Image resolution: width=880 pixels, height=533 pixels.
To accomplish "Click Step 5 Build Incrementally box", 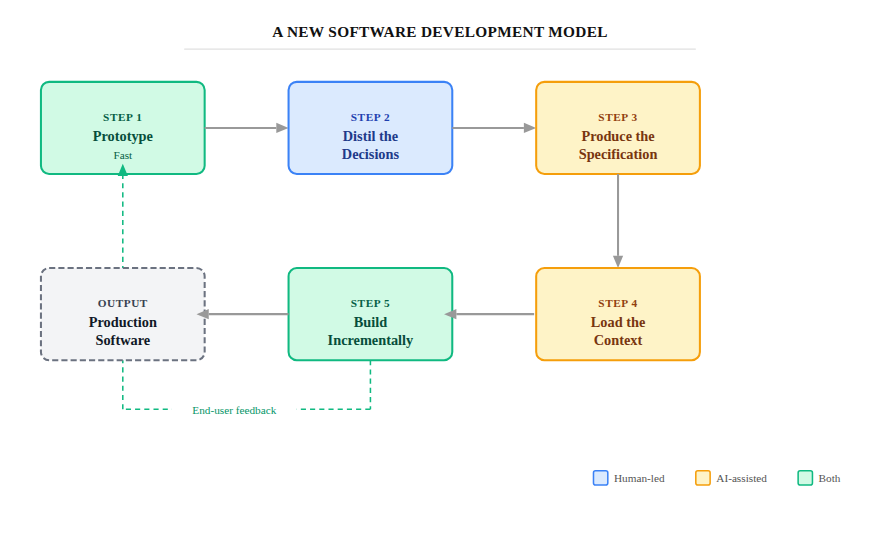I will (370, 314).
